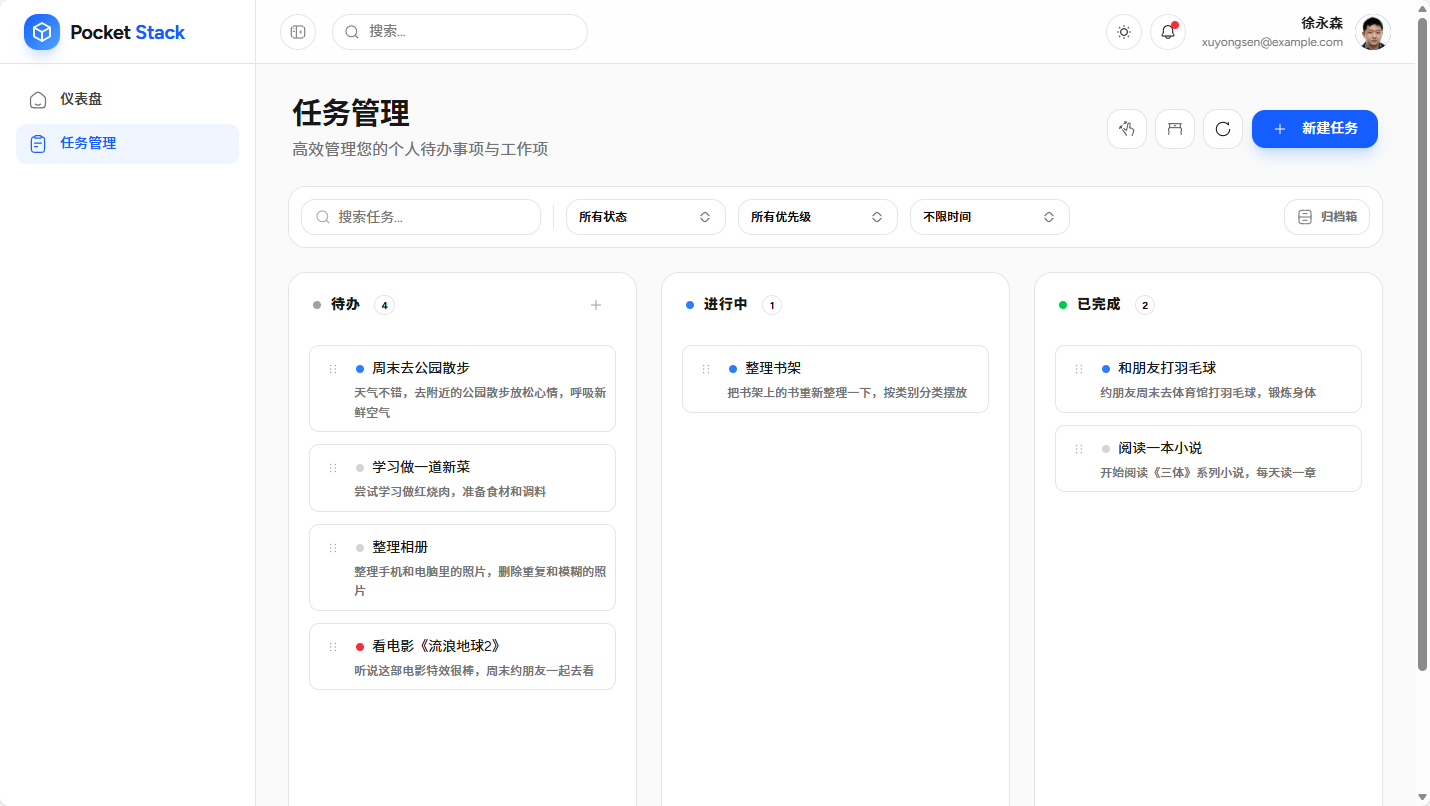Screen dimensions: 1430x806
Task: Open the 所有状态 dropdown
Action: (645, 217)
